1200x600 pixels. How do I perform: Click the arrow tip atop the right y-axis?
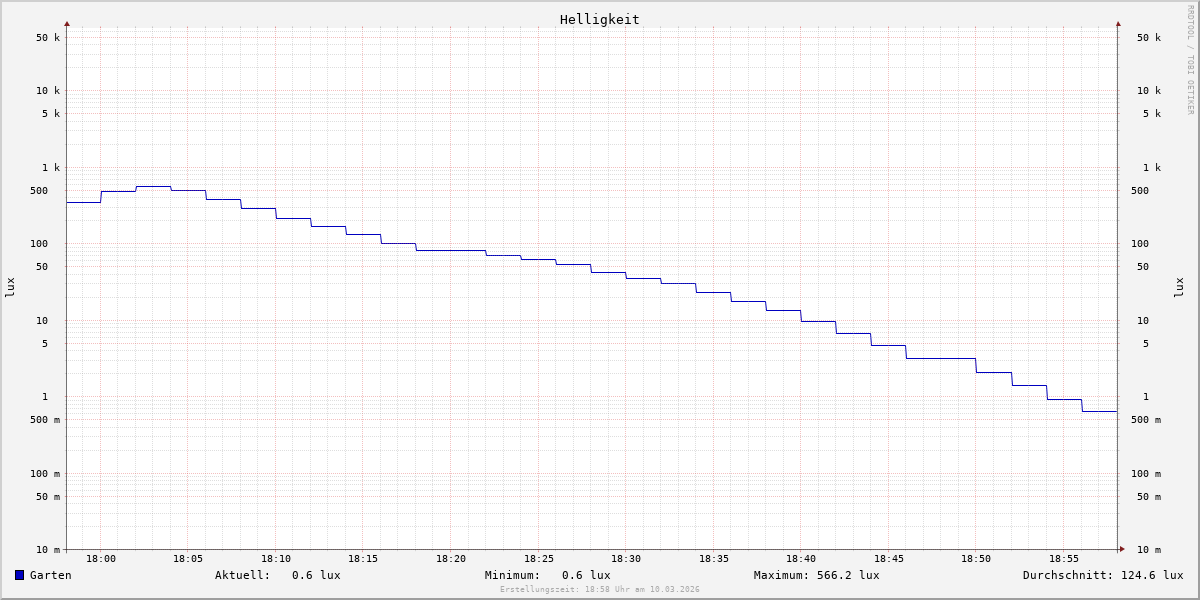[1118, 23]
